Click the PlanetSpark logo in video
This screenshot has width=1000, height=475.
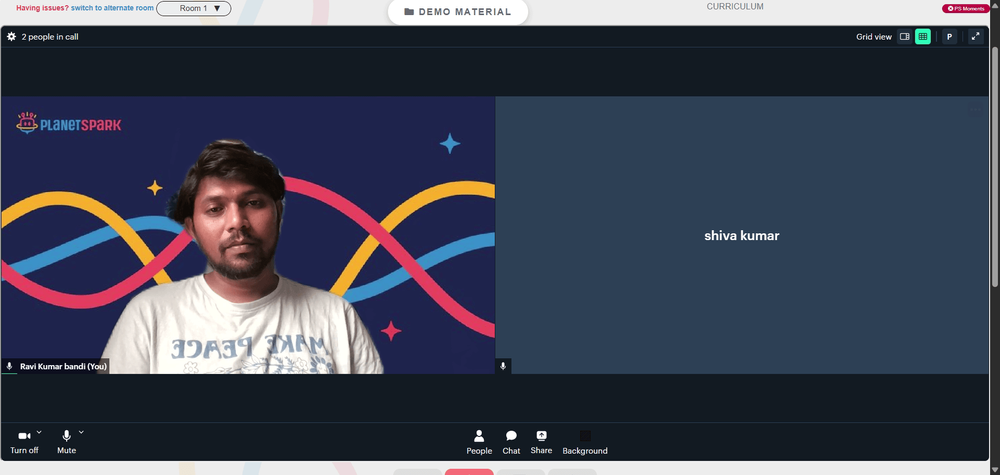(68, 123)
